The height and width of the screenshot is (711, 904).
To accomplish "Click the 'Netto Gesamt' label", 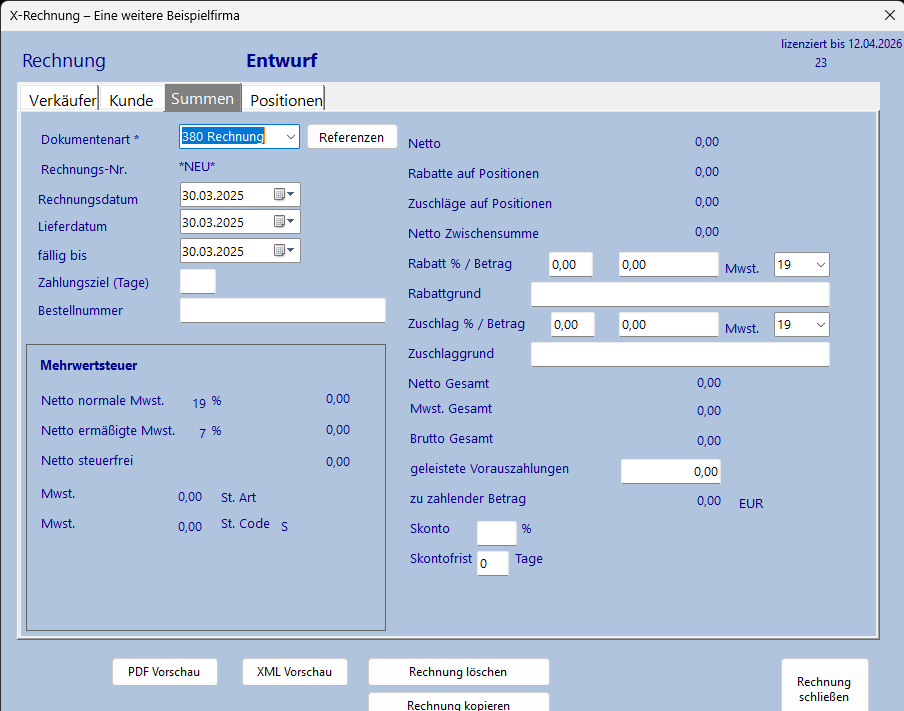I will point(449,383).
